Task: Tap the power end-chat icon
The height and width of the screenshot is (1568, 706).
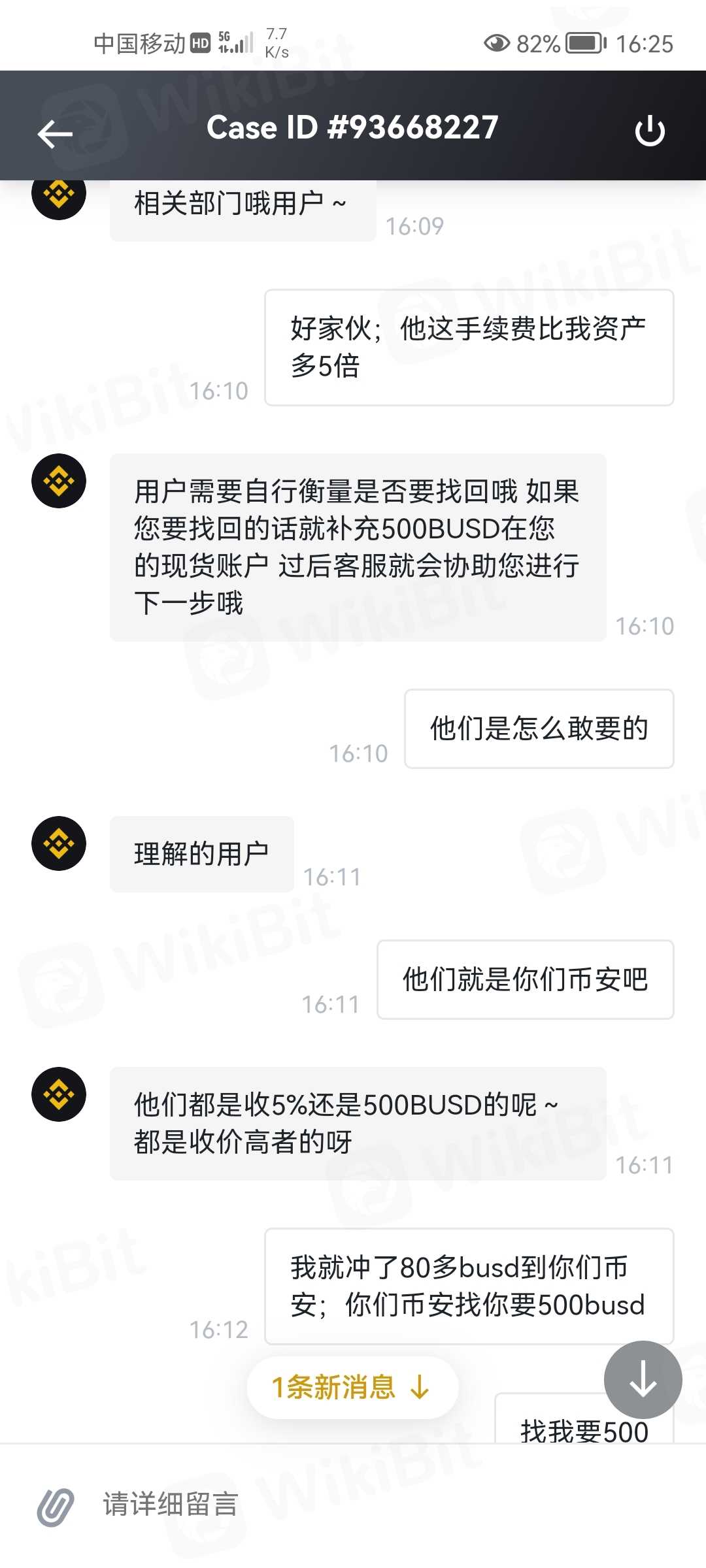Action: [x=650, y=131]
